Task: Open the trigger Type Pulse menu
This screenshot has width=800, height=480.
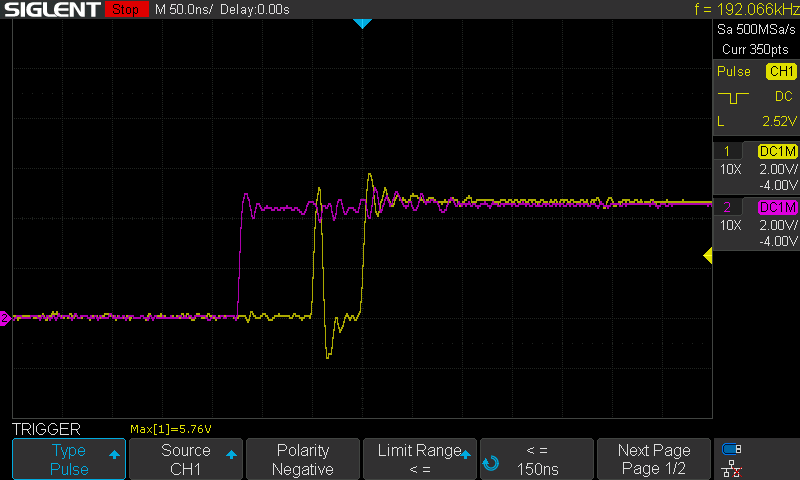Action: [69, 459]
